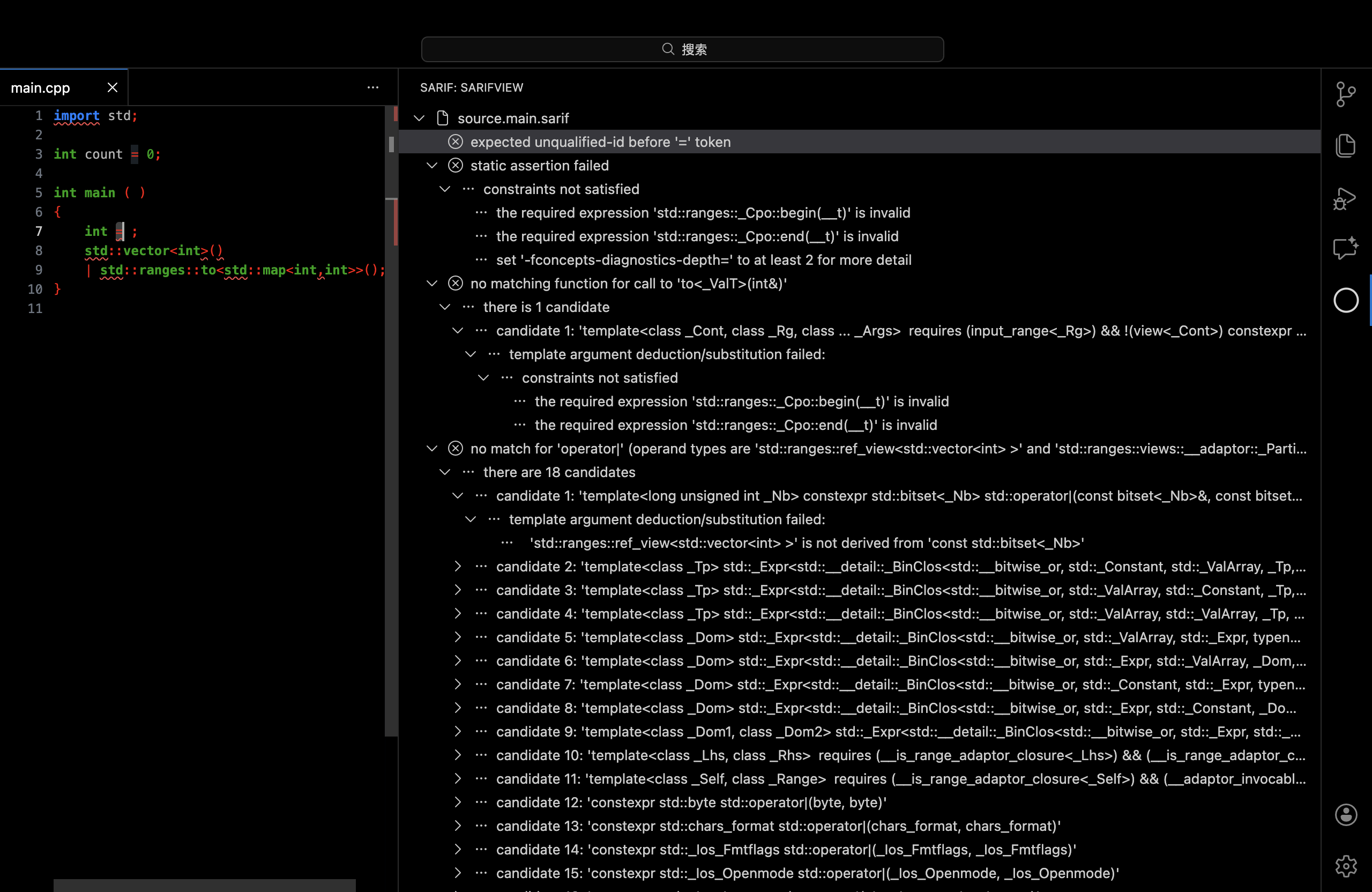Collapse the 'there are 18 candidates' node

(444, 472)
